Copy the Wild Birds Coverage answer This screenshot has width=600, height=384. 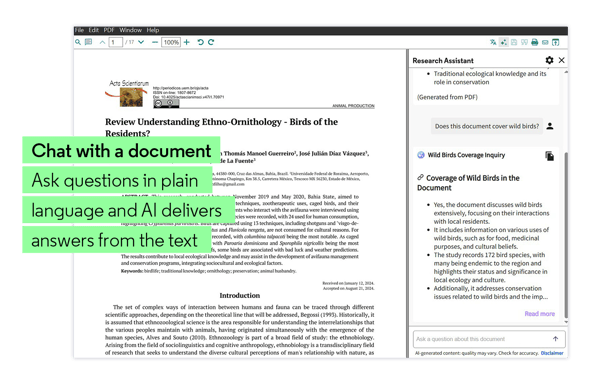[x=549, y=156]
